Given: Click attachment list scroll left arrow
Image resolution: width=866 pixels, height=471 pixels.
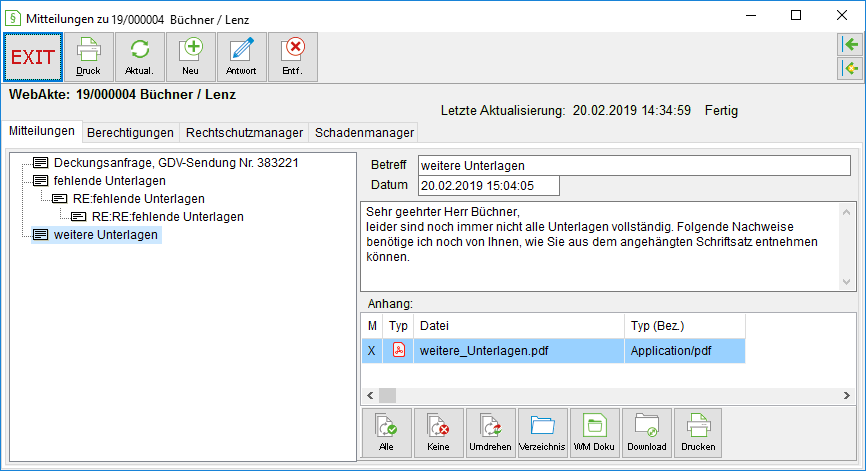Looking at the screenshot, I should tap(370, 395).
